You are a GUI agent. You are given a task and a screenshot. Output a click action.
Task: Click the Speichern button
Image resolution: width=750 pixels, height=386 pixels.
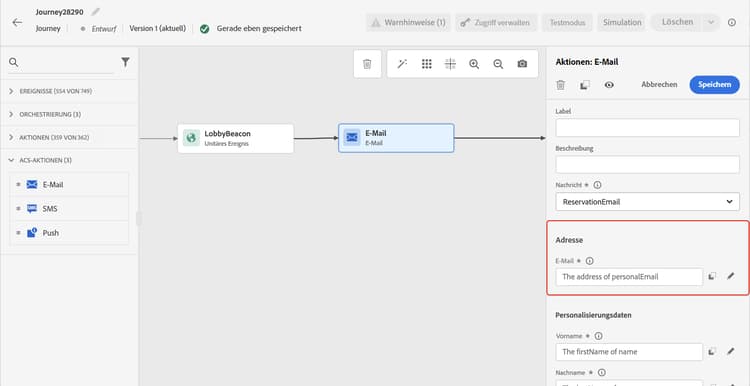[x=714, y=85]
